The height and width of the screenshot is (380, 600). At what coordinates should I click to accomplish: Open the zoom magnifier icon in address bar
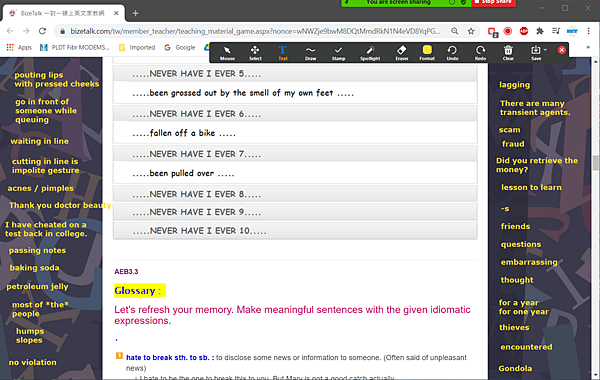(x=455, y=31)
